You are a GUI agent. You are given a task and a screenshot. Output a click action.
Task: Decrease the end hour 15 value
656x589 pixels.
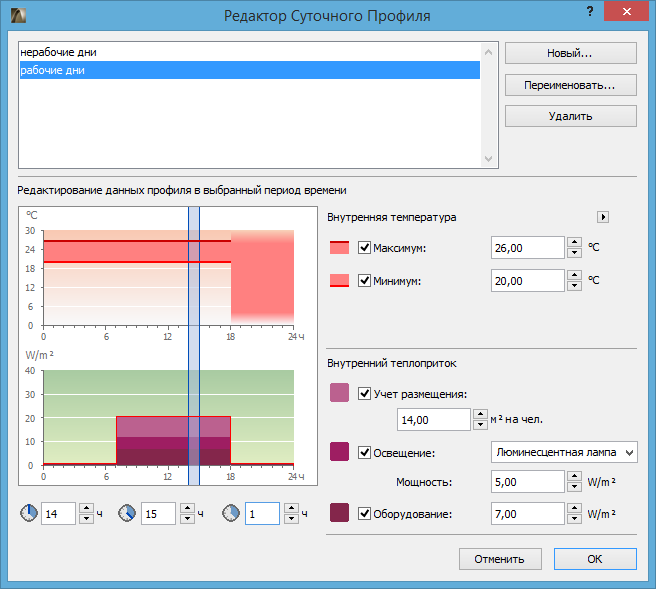[x=187, y=519]
